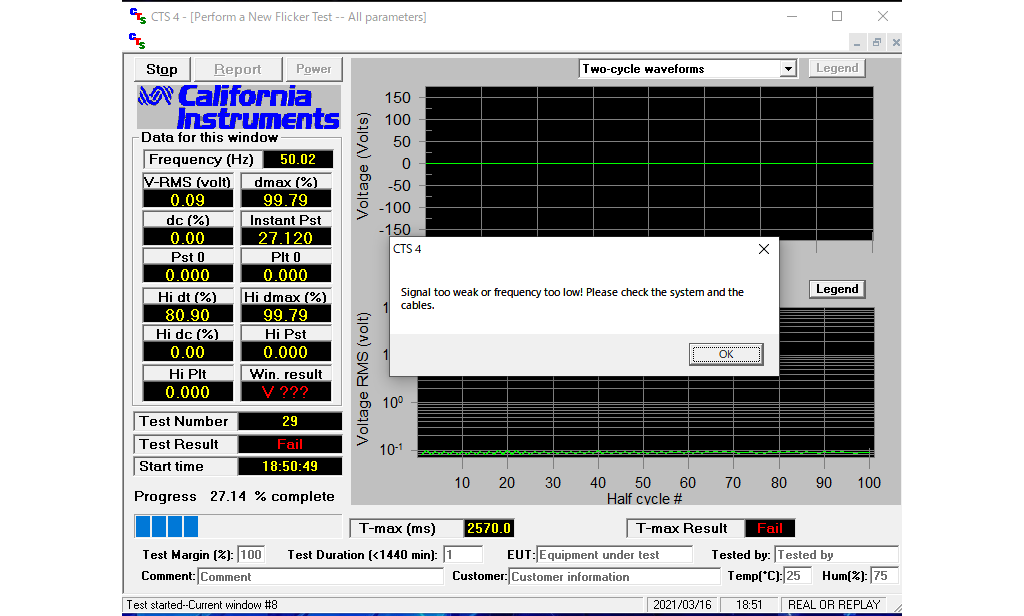This screenshot has width=1024, height=616.
Task: Click the top graph's Legend button
Action: 837,68
